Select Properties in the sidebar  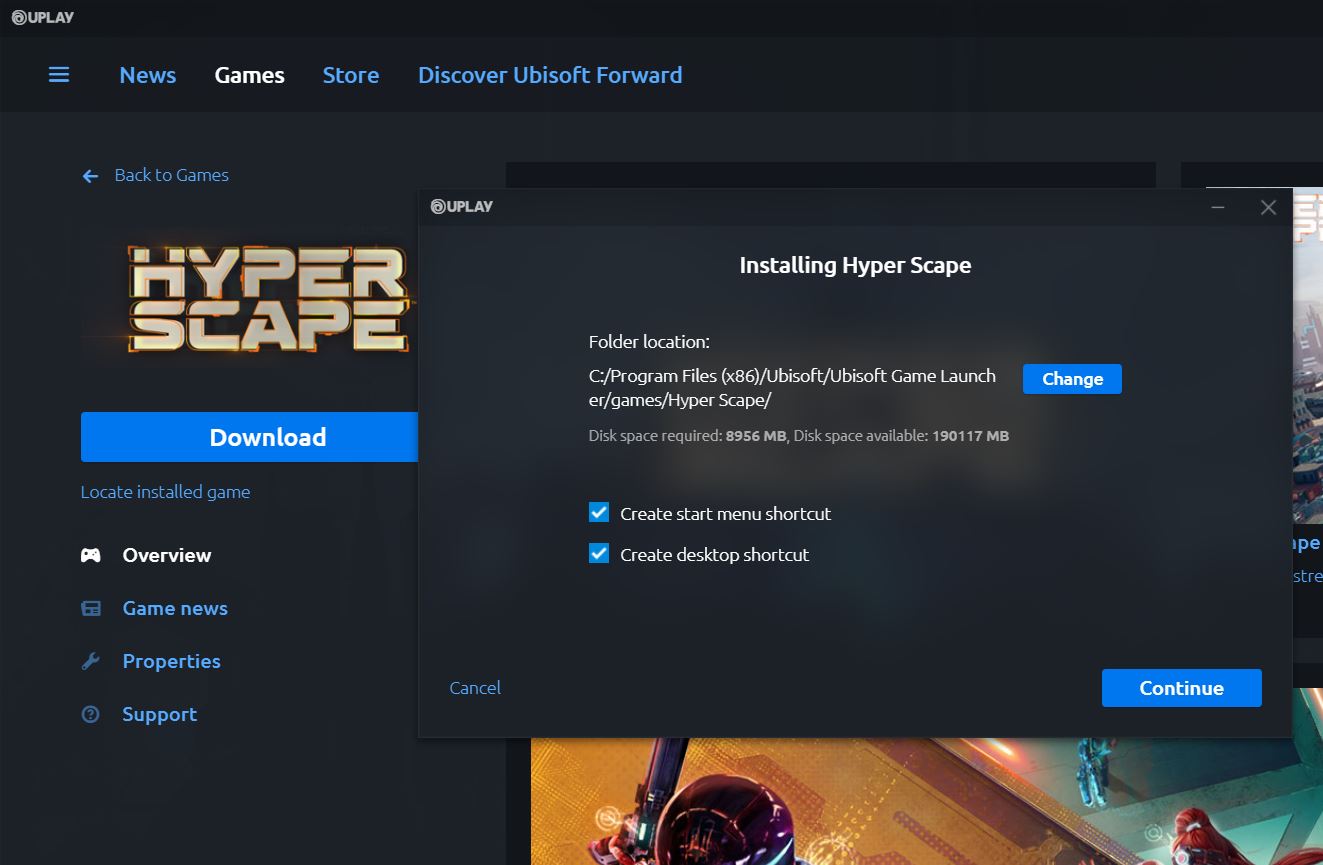coord(171,661)
